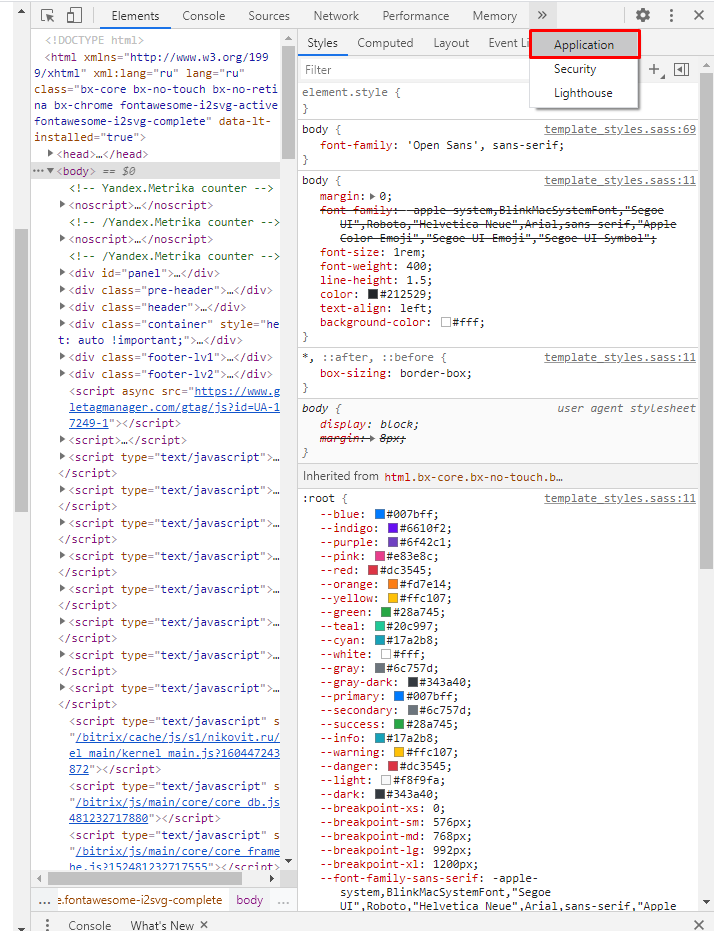This screenshot has height=931, width=714.
Task: Open the --red #dc3545 color swatch
Action: pyautogui.click(x=373, y=570)
